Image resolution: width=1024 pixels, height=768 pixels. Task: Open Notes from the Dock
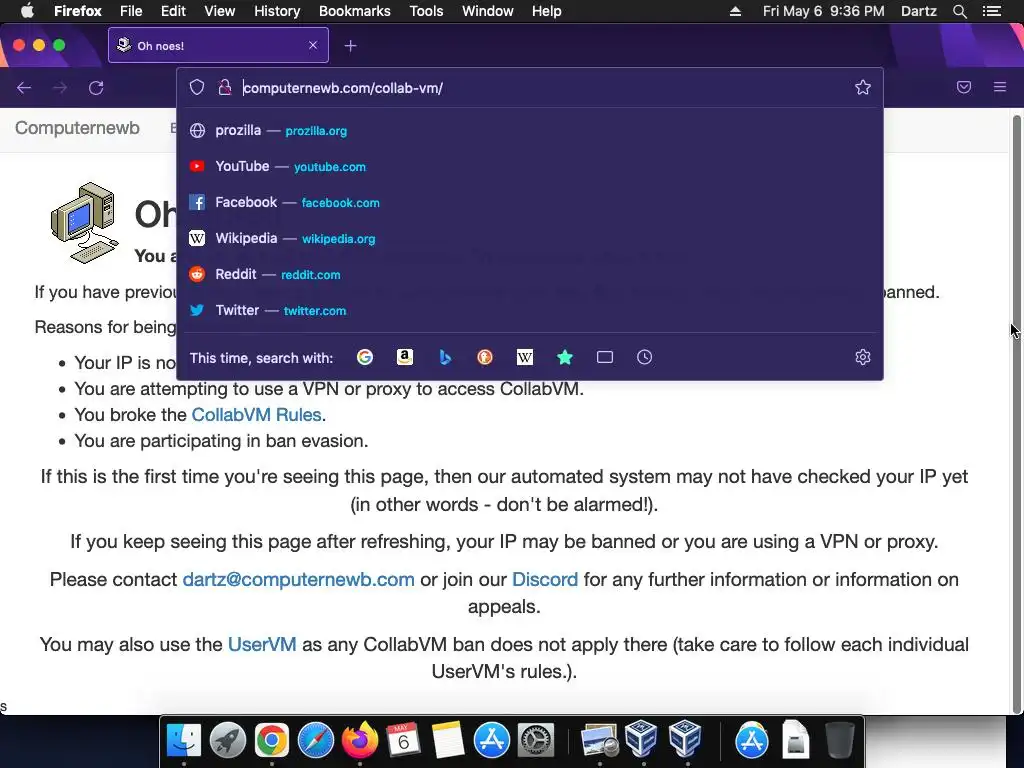(x=447, y=740)
